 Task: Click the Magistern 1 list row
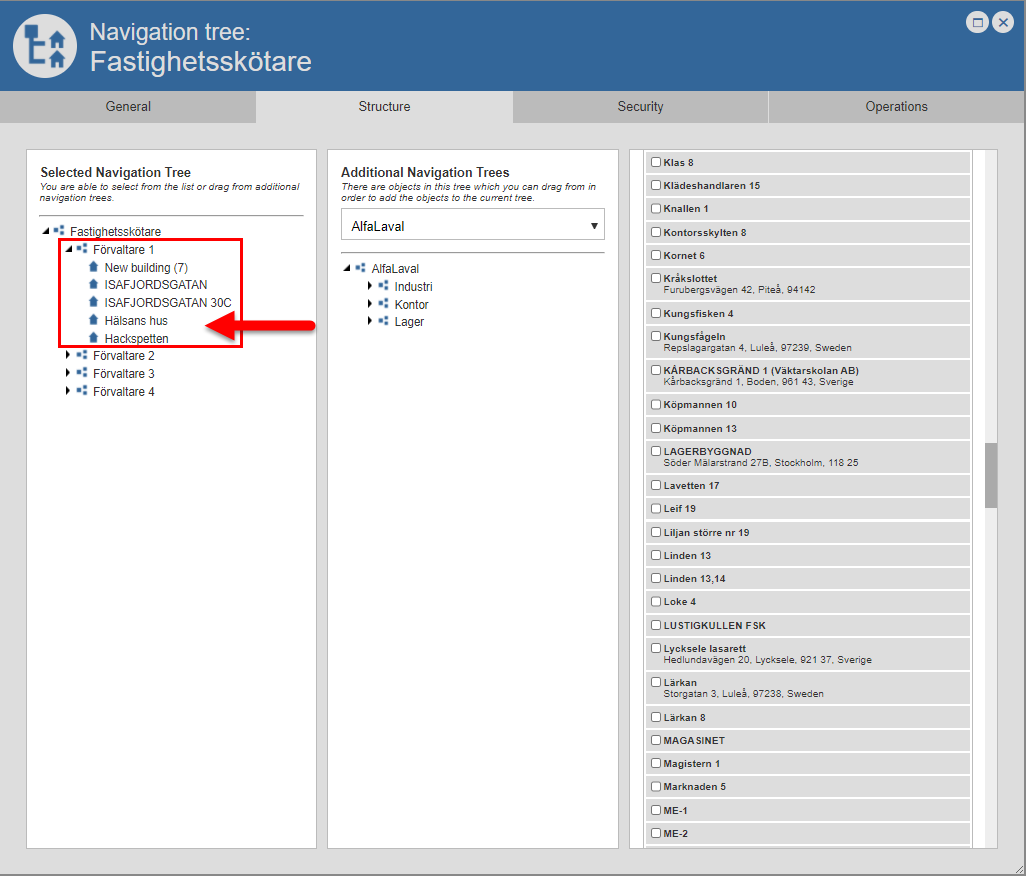pos(807,763)
